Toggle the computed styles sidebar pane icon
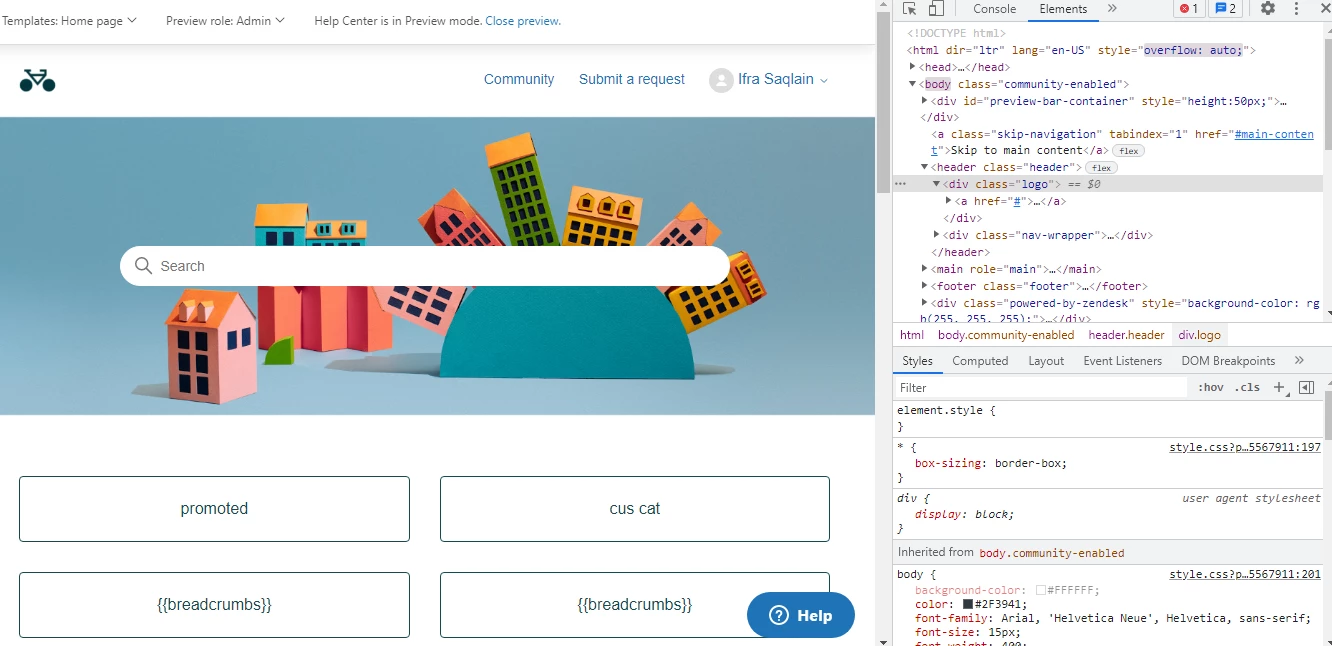The width and height of the screenshot is (1332, 646). (1306, 387)
